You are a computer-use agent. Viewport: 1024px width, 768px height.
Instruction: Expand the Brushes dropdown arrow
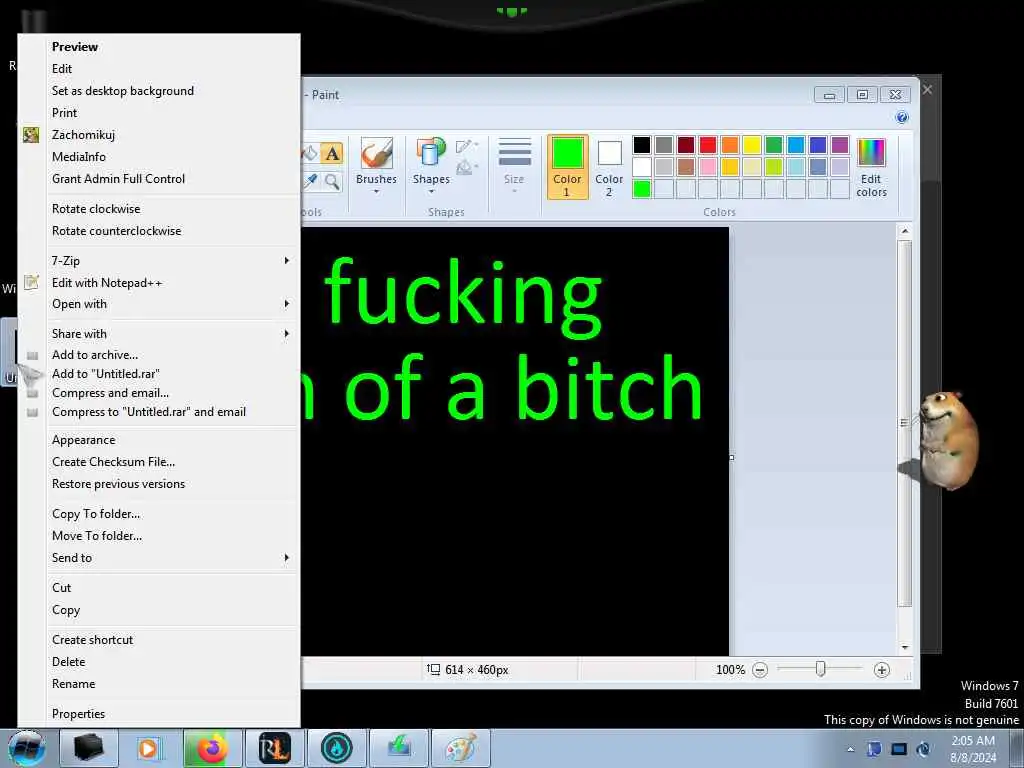coord(376,191)
